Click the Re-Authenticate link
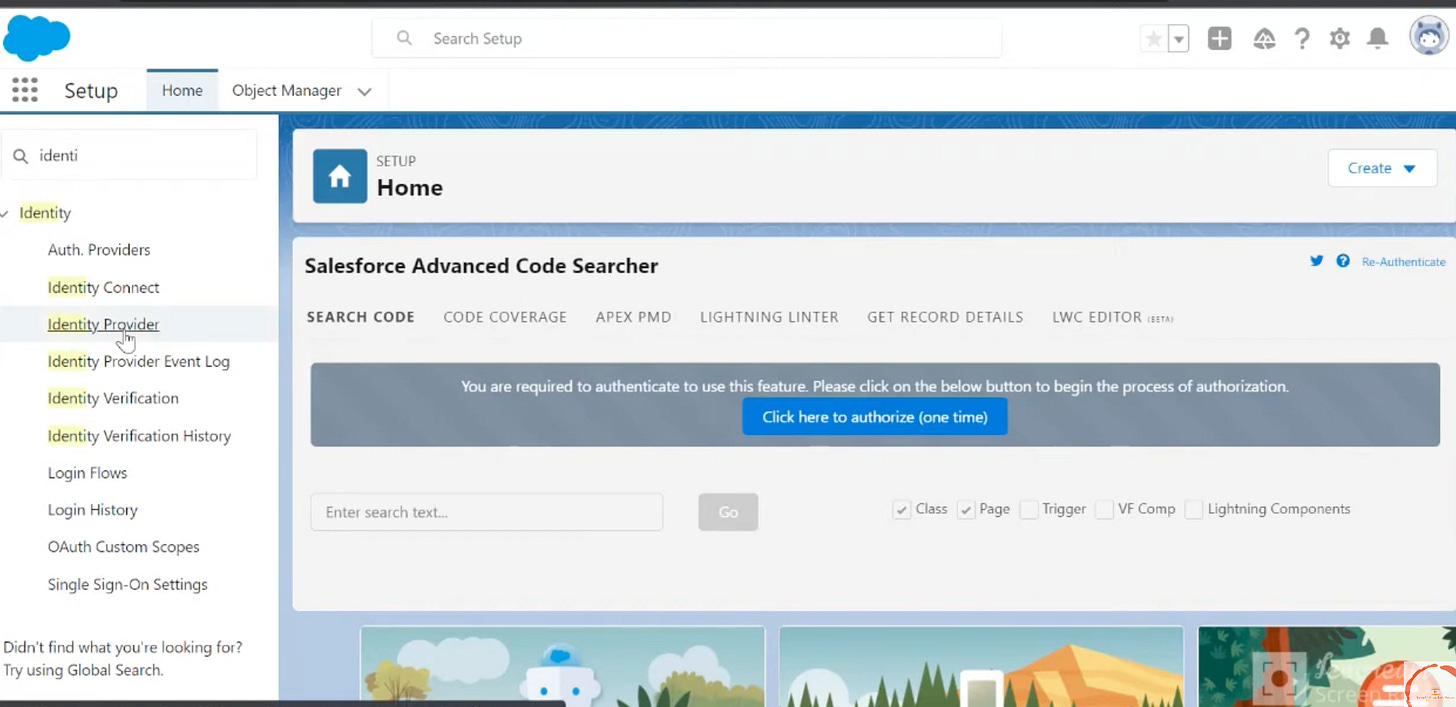The height and width of the screenshot is (707, 1456). 1403,262
